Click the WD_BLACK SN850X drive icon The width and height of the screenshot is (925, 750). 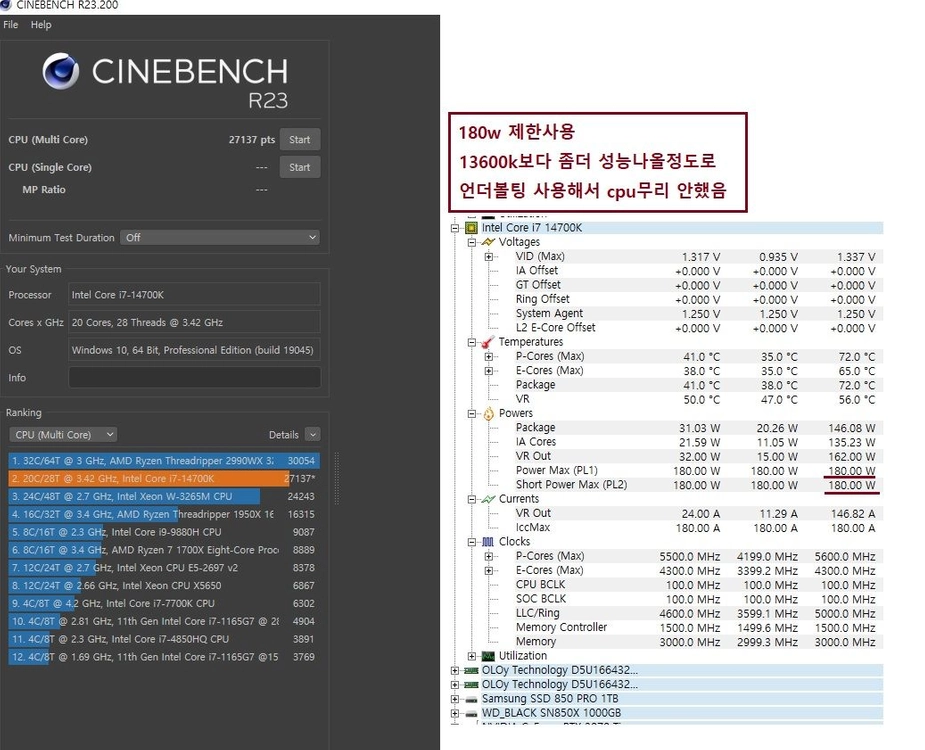click(x=471, y=713)
